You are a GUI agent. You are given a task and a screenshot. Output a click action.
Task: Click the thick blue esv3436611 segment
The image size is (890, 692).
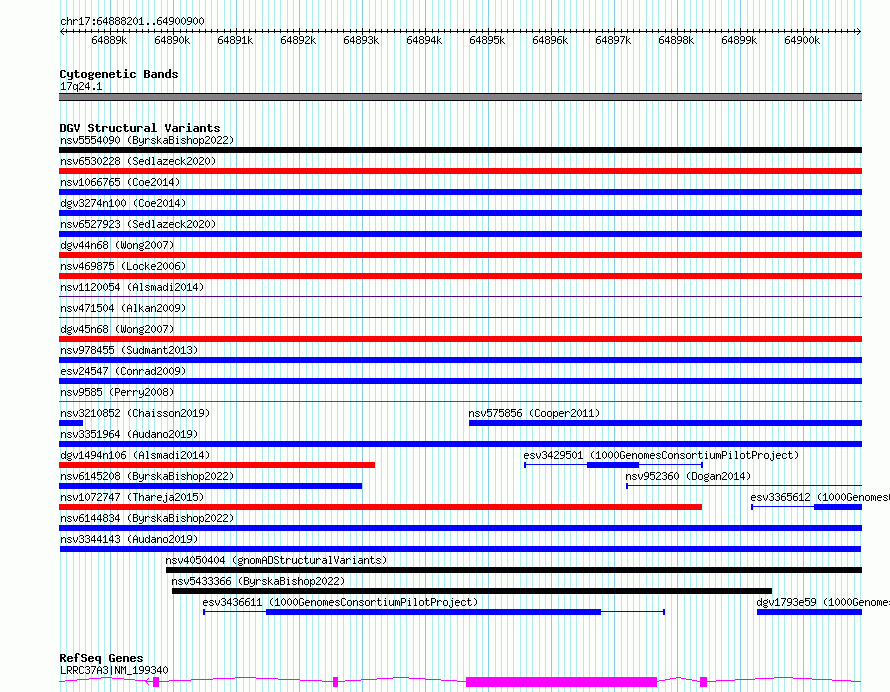(x=433, y=612)
